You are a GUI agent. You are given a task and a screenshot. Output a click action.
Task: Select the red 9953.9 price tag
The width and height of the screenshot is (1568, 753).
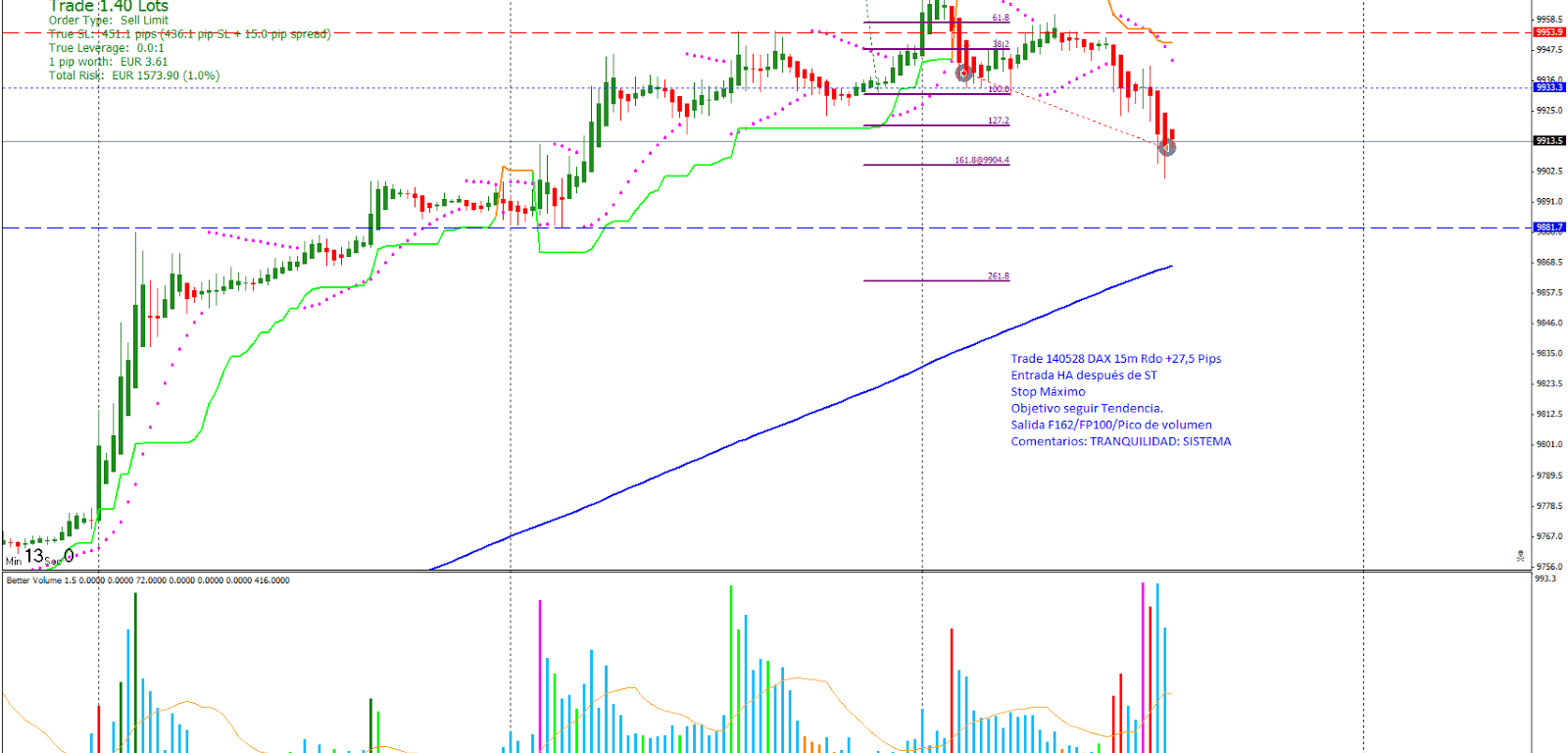coord(1549,32)
